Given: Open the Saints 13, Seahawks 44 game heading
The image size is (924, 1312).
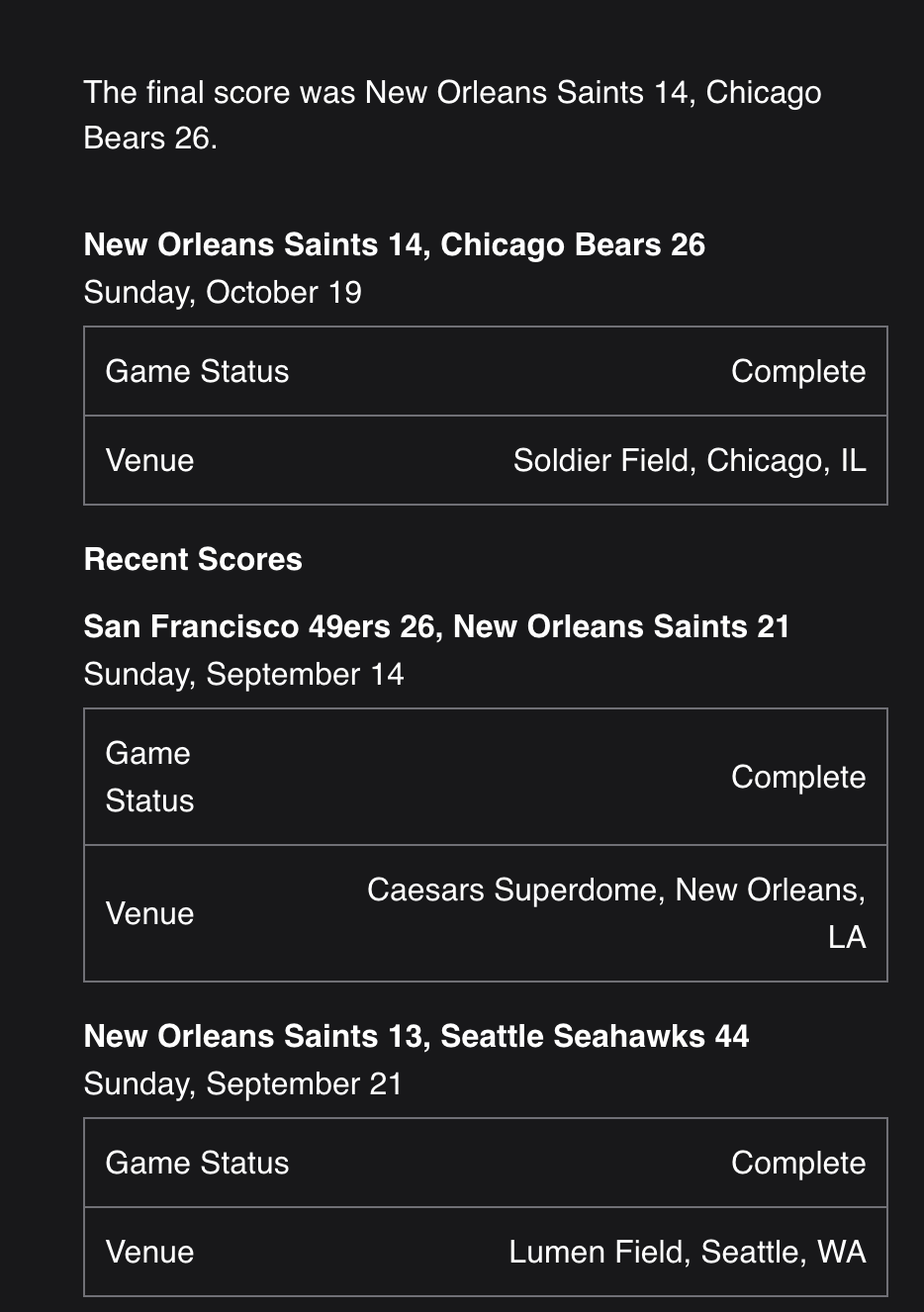Looking at the screenshot, I should click(x=416, y=1036).
